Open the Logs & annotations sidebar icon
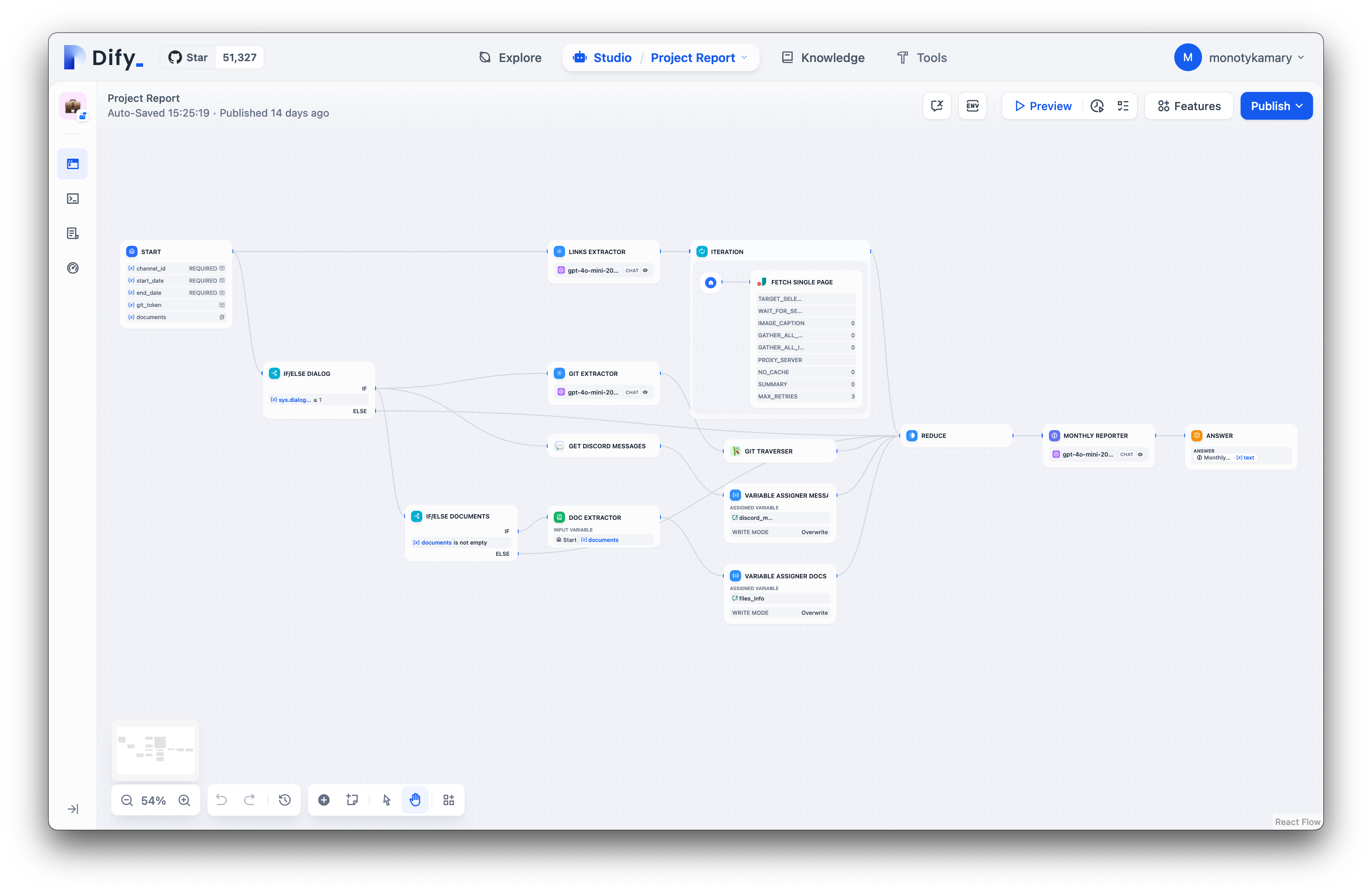The image size is (1372, 894). [x=73, y=233]
